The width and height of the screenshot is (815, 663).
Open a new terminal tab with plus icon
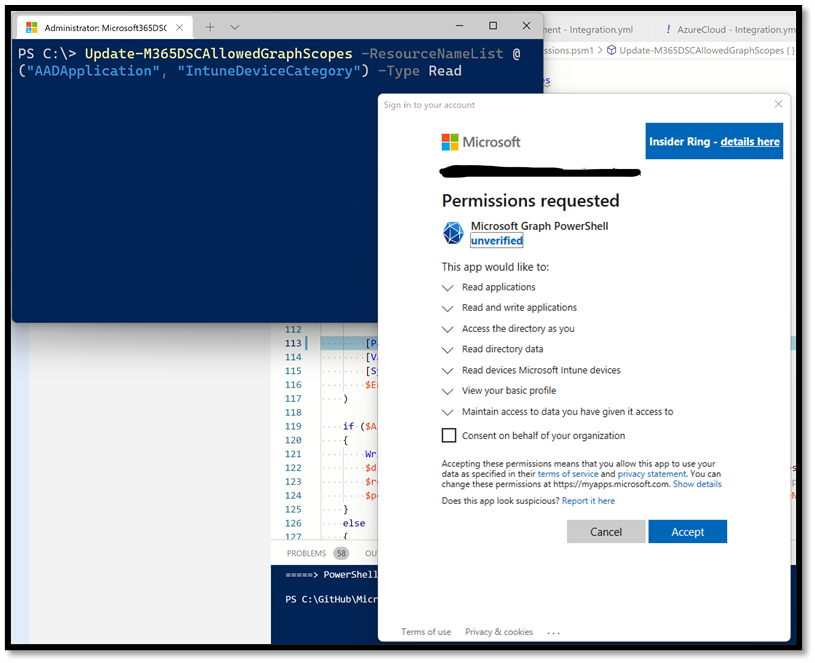[210, 27]
